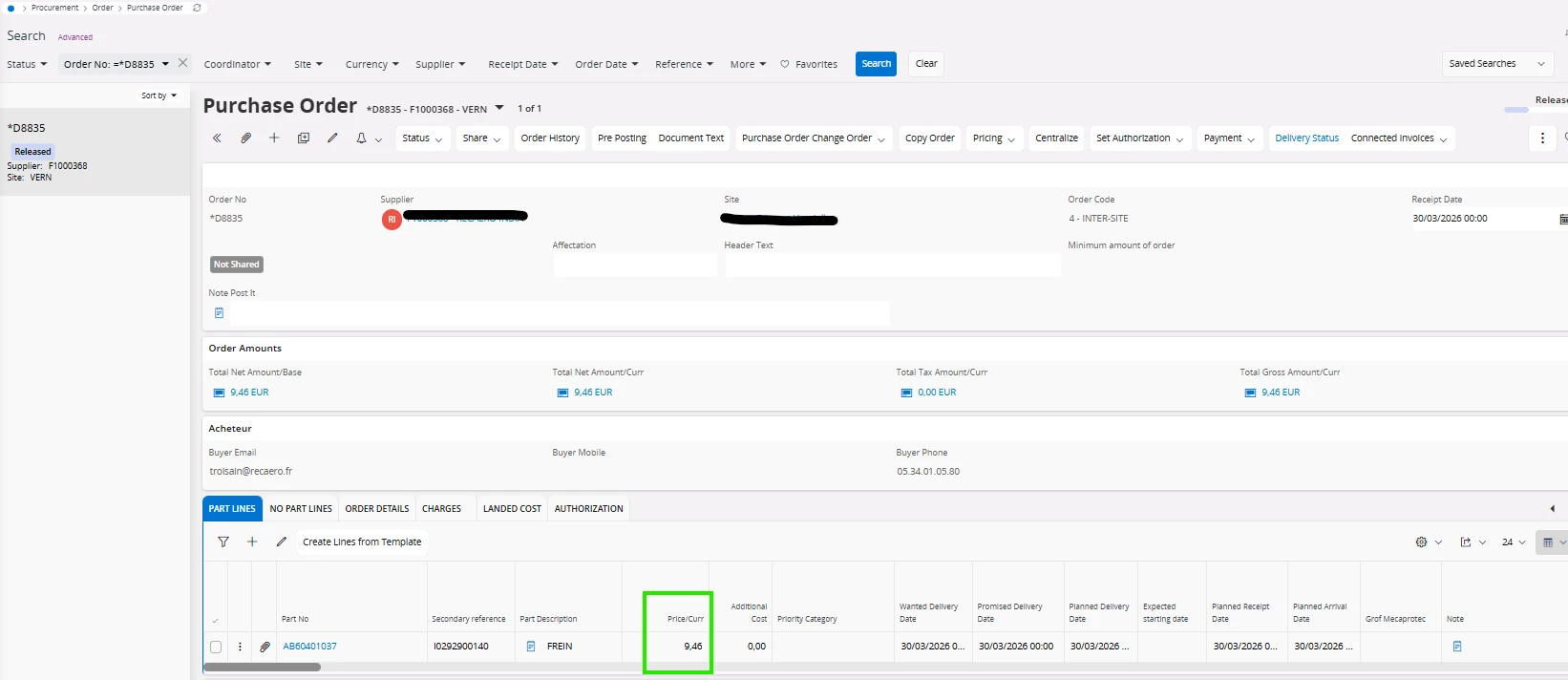
Task: Change page size dropdown showing 24
Action: 1514,542
